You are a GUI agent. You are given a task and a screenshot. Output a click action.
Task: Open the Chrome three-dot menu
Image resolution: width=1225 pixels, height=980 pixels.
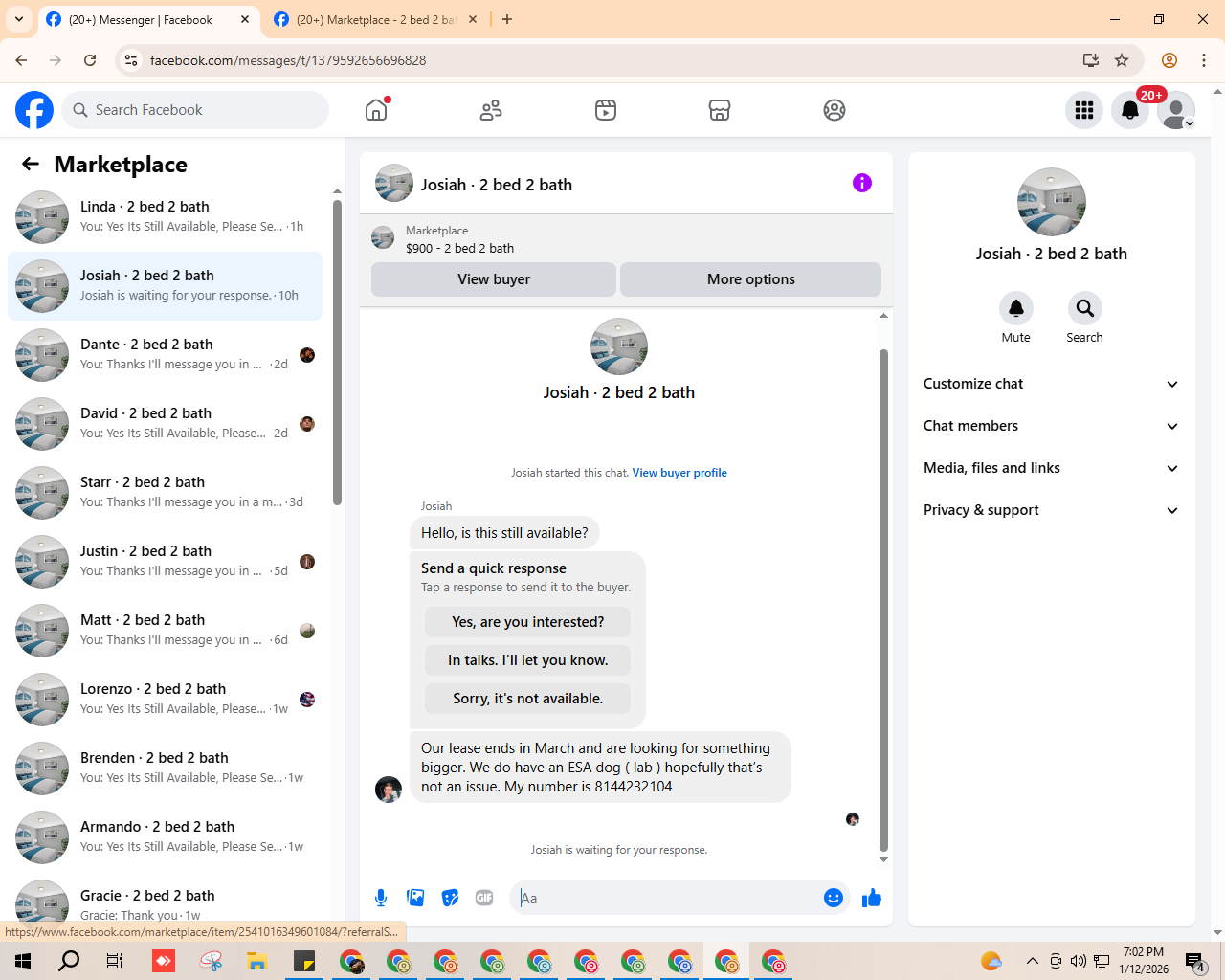point(1204,60)
